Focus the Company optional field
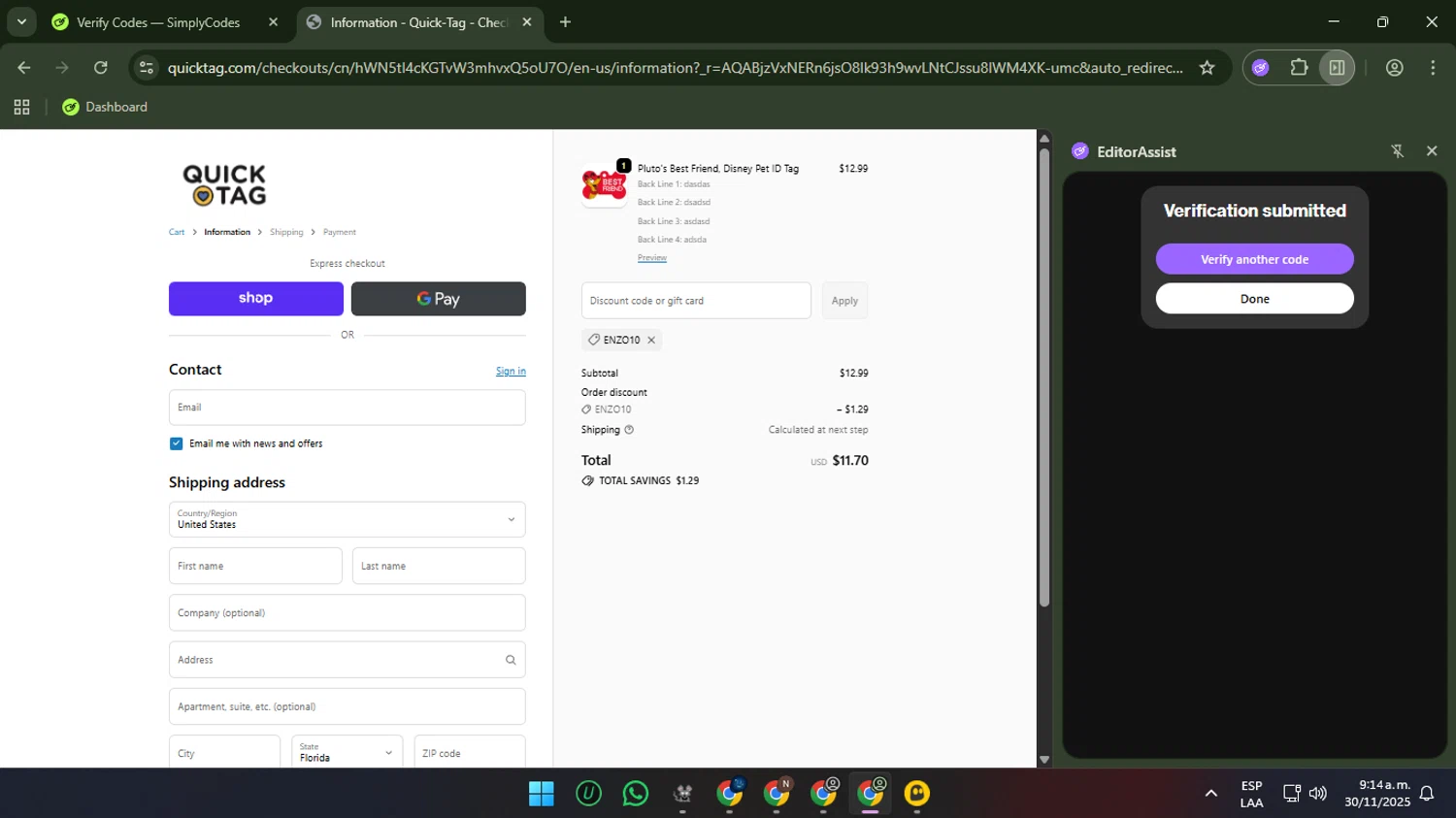 [x=347, y=613]
